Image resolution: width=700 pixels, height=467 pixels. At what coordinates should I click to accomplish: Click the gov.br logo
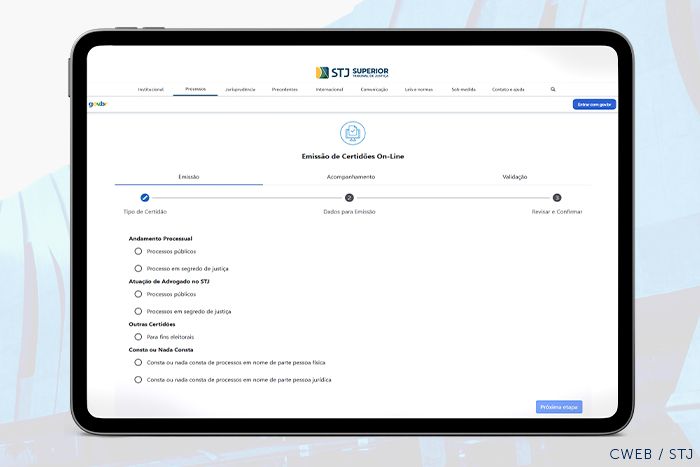pos(98,104)
